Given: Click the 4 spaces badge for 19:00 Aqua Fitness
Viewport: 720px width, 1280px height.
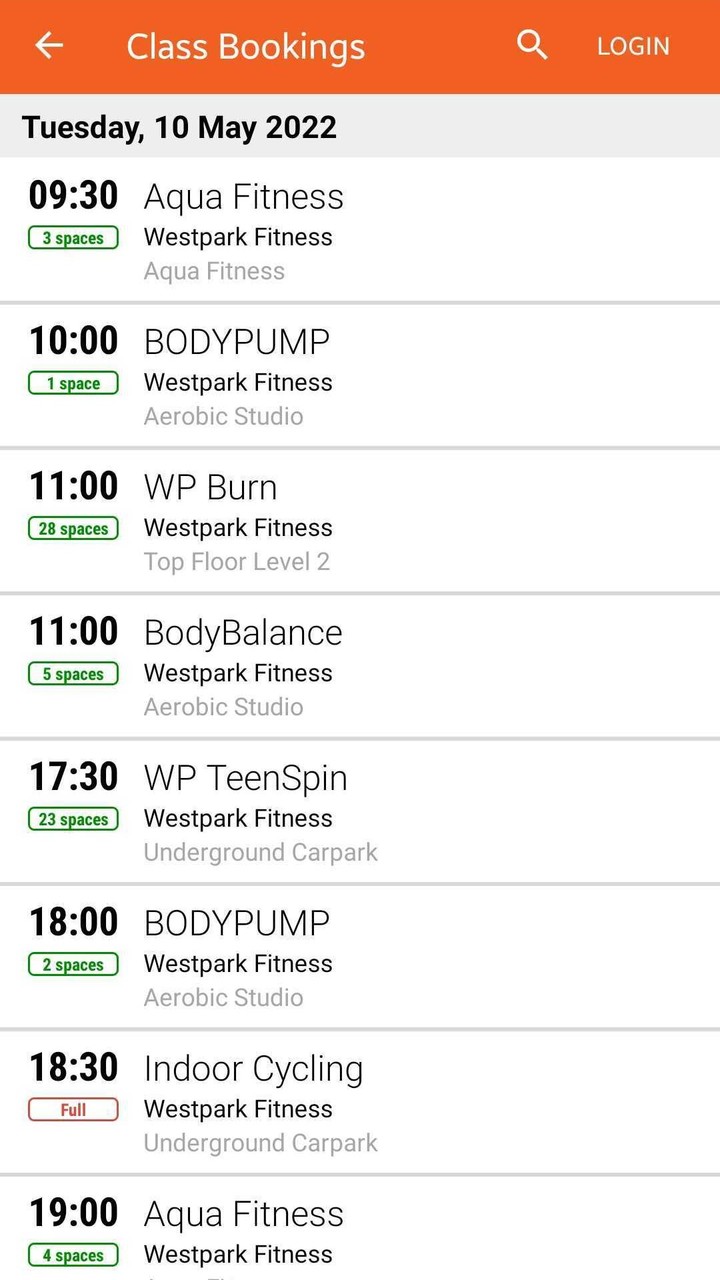Looking at the screenshot, I should coord(73,1255).
